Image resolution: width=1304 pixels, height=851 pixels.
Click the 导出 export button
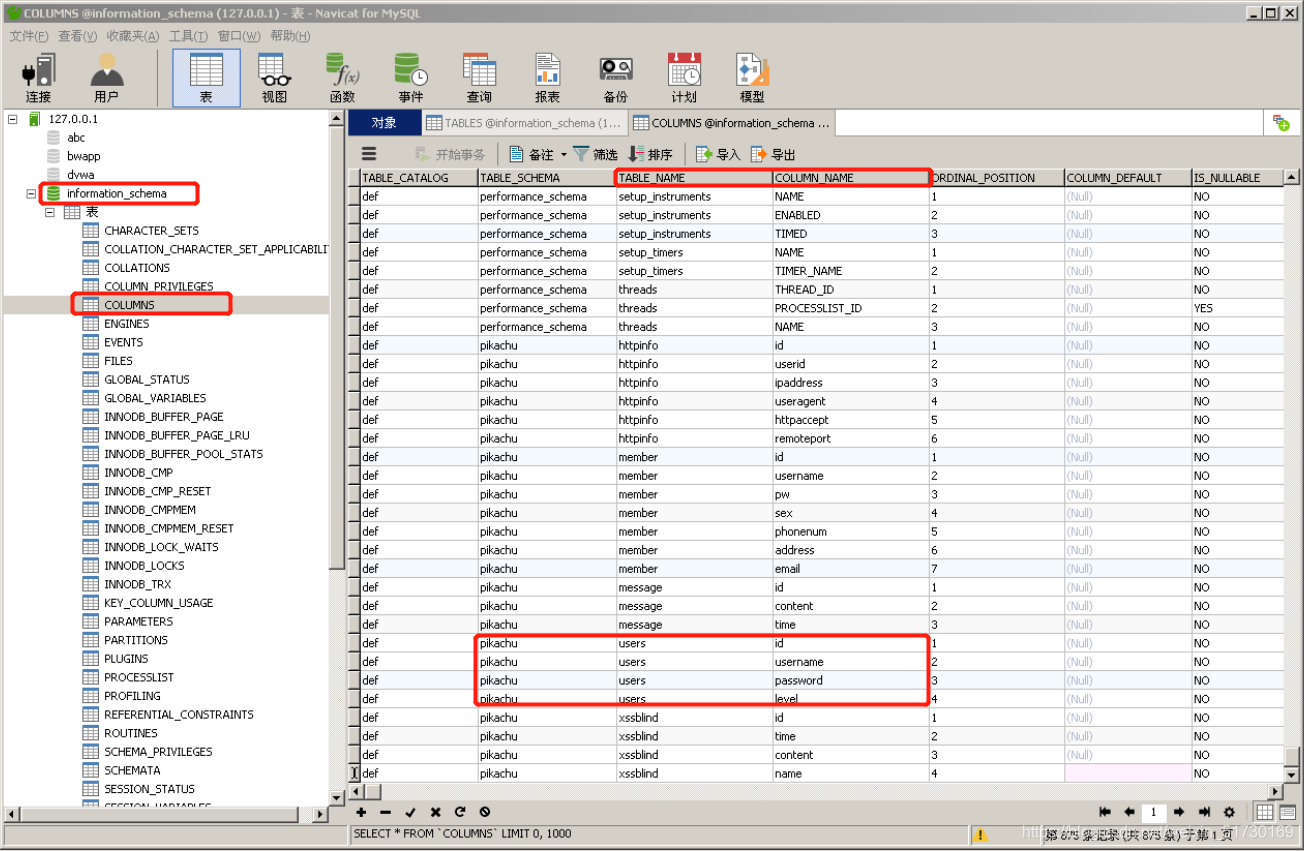773,154
